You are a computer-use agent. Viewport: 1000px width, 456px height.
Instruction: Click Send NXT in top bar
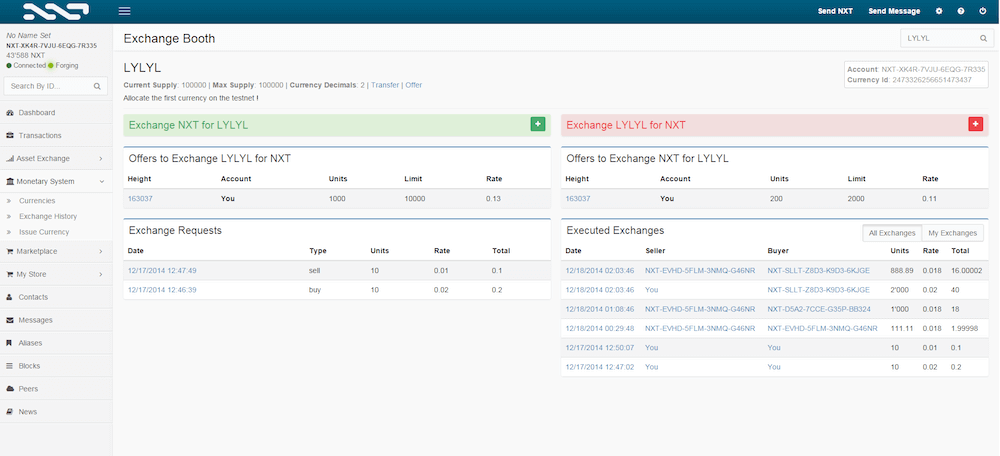pyautogui.click(x=835, y=11)
